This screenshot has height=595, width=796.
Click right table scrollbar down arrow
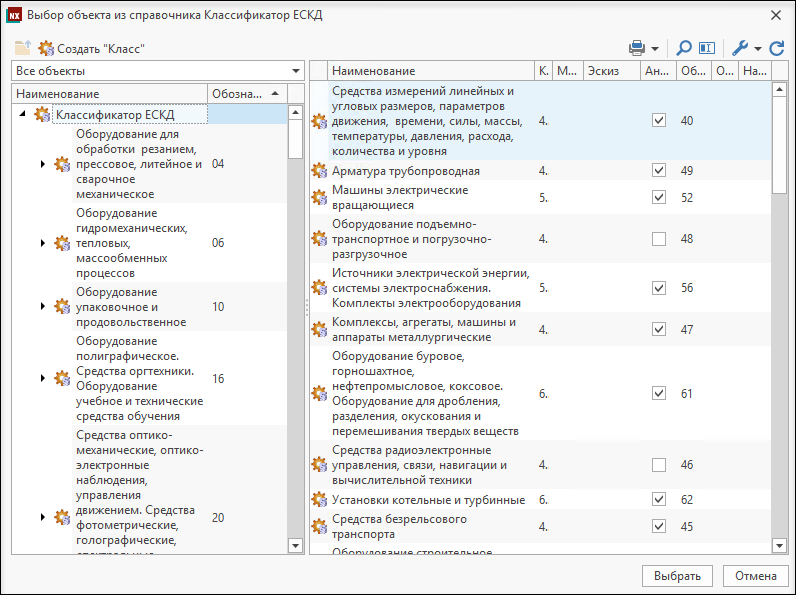pos(779,546)
